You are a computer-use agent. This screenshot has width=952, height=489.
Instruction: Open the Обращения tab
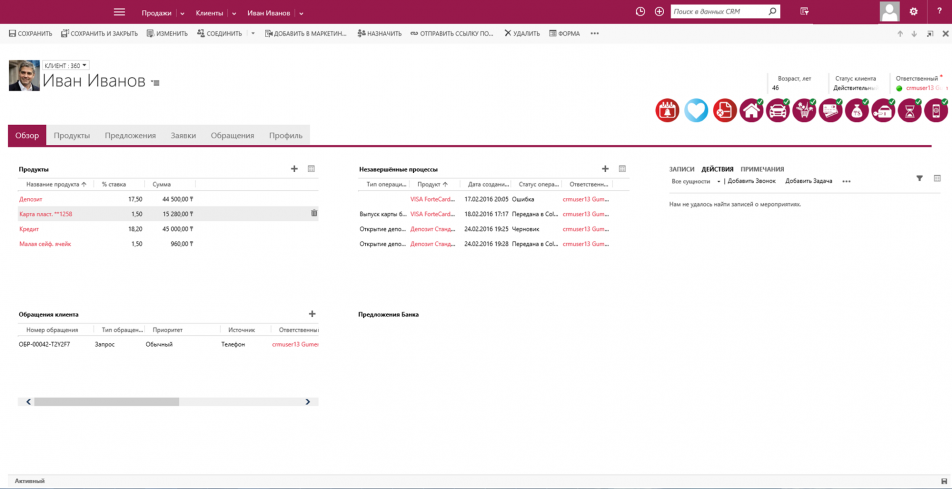click(232, 136)
